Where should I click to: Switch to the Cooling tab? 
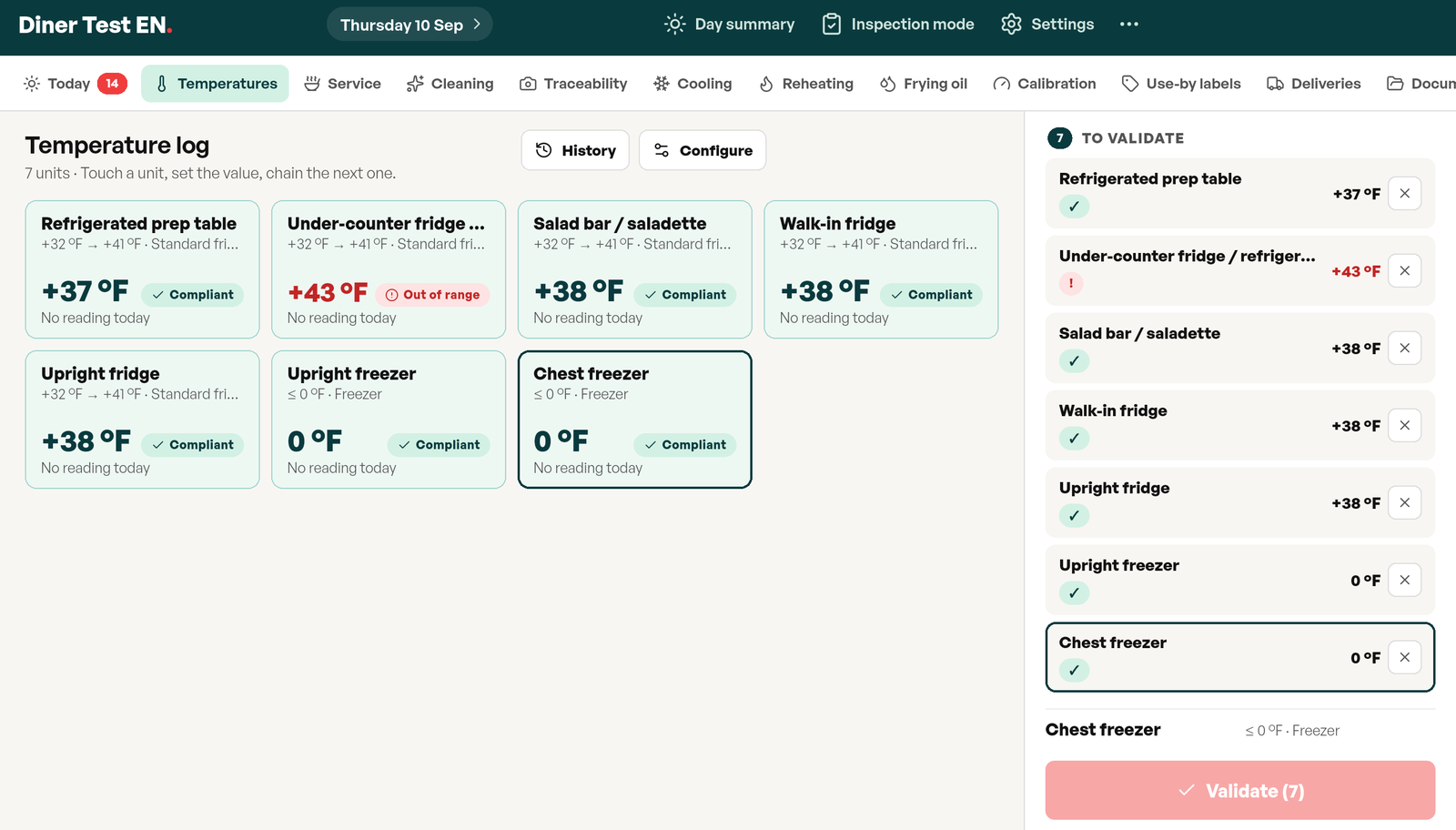pyautogui.click(x=693, y=84)
